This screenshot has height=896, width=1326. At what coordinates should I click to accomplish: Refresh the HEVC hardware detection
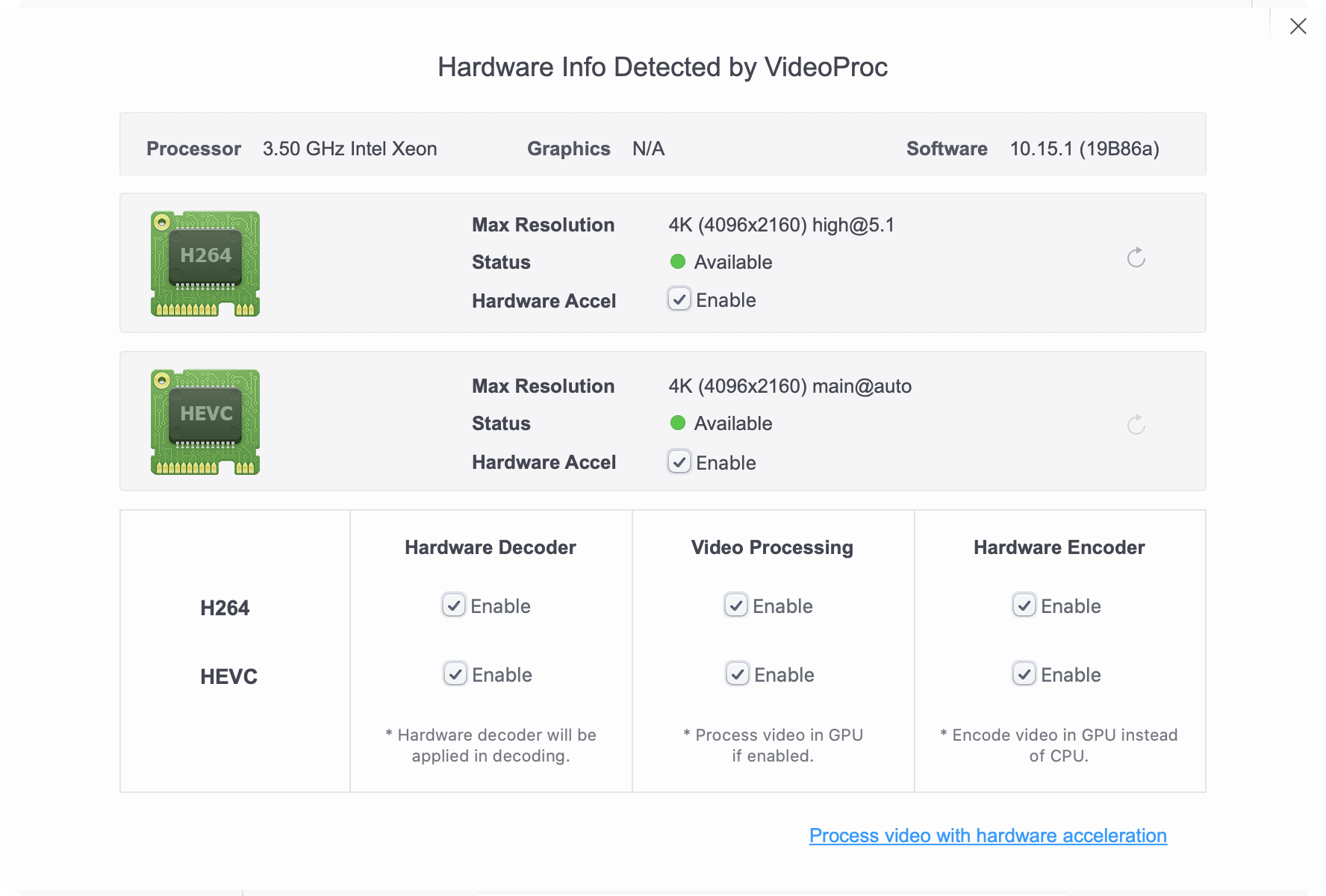click(1136, 425)
